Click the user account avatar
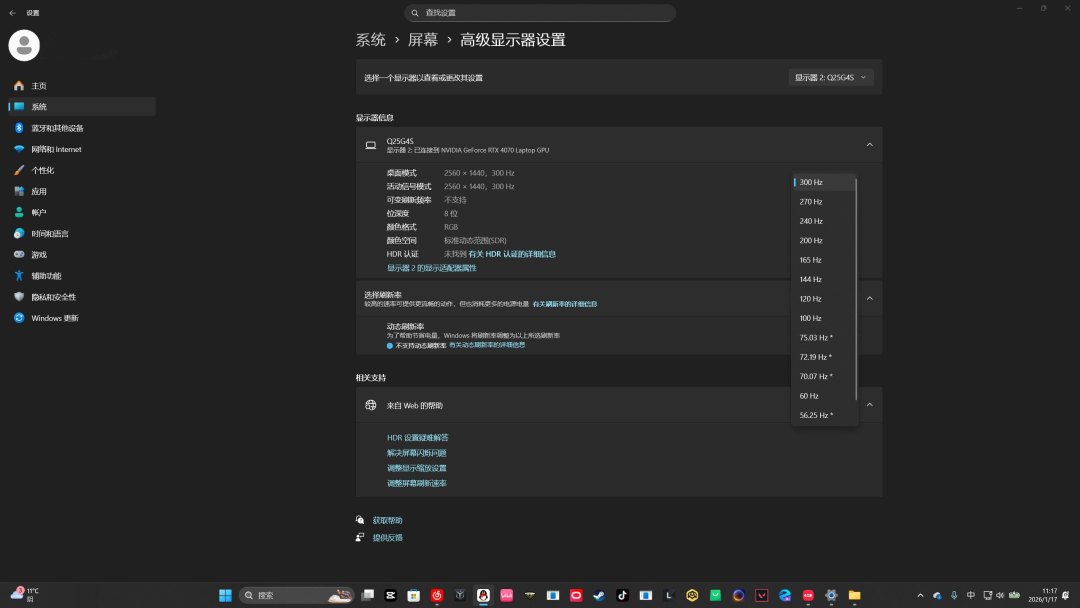The width and height of the screenshot is (1080, 608). coord(24,45)
